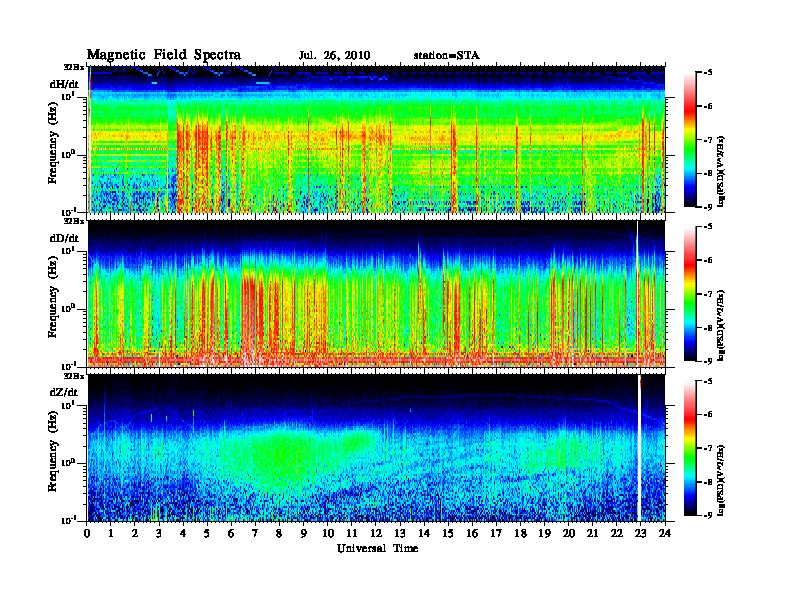Click the 10^0 frequency tick of dH/dt panel
The height and width of the screenshot is (612, 792).
68,154
